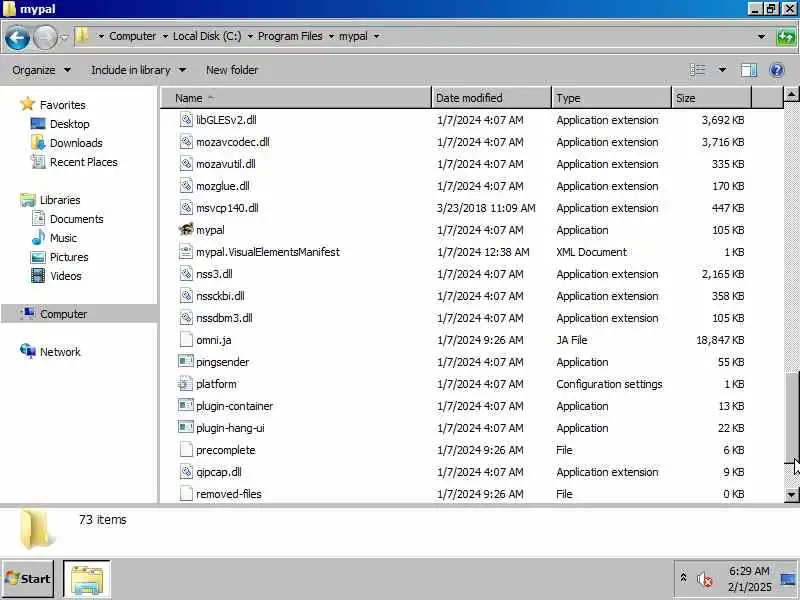This screenshot has width=800, height=600.
Task: Sort by the Type column header
Action: 611,98
